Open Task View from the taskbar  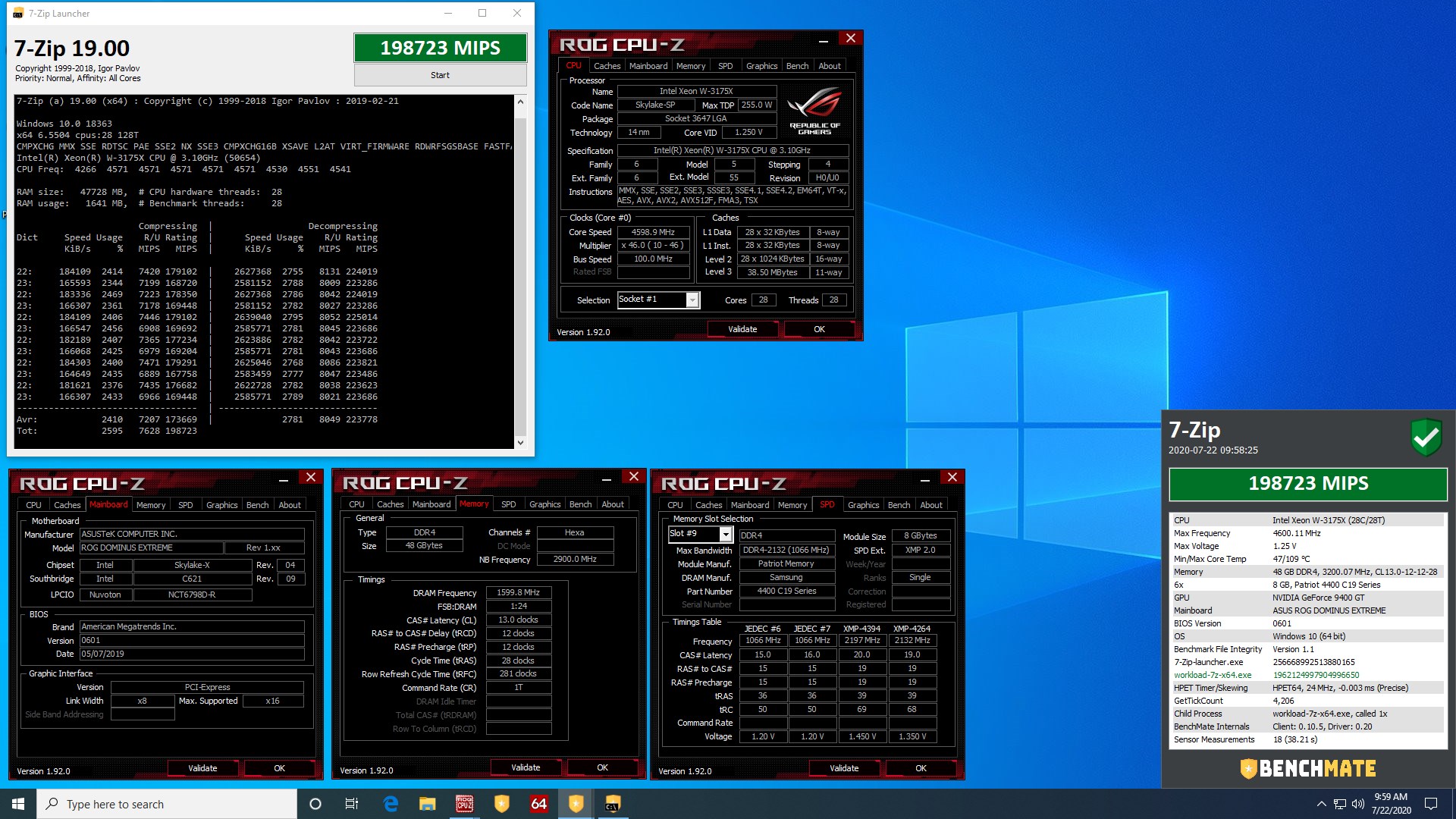pyautogui.click(x=352, y=804)
